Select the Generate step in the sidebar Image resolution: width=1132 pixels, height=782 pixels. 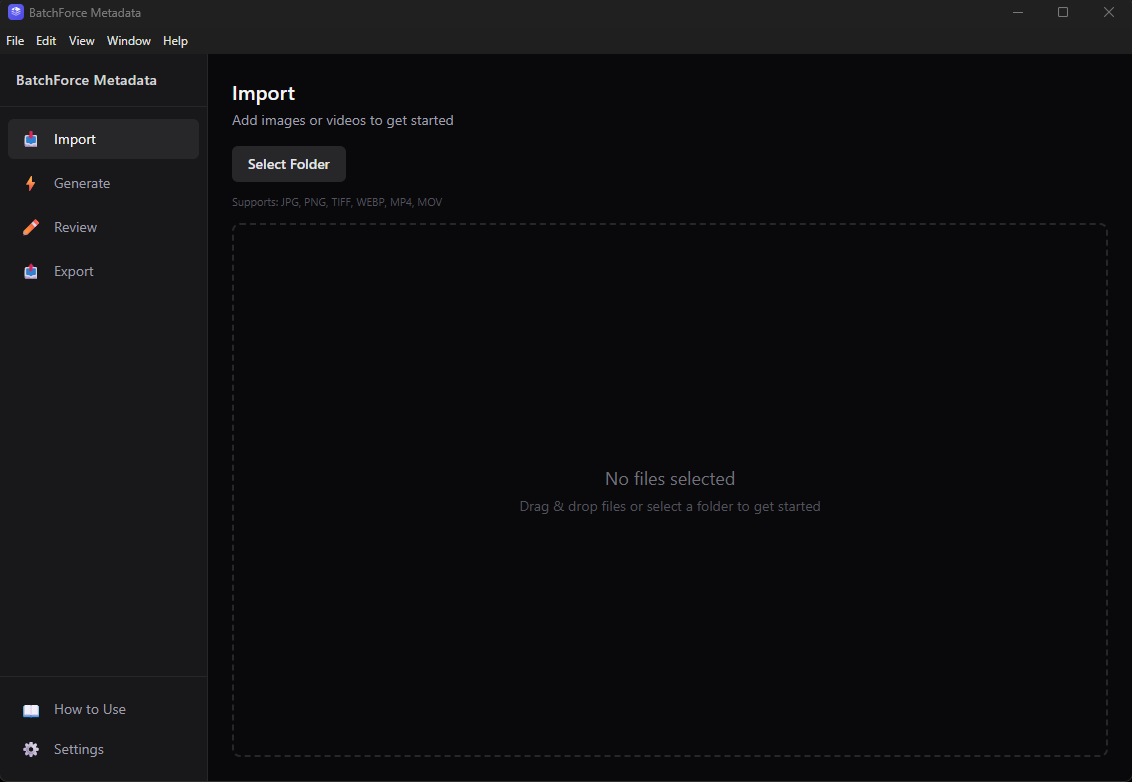81,183
